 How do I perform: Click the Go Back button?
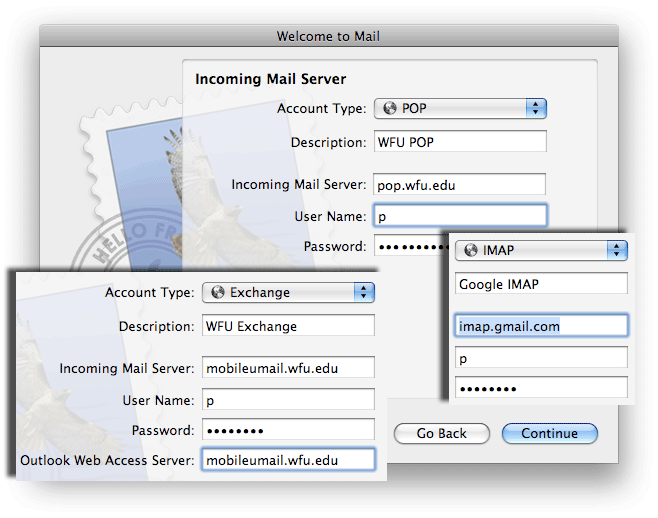point(441,433)
